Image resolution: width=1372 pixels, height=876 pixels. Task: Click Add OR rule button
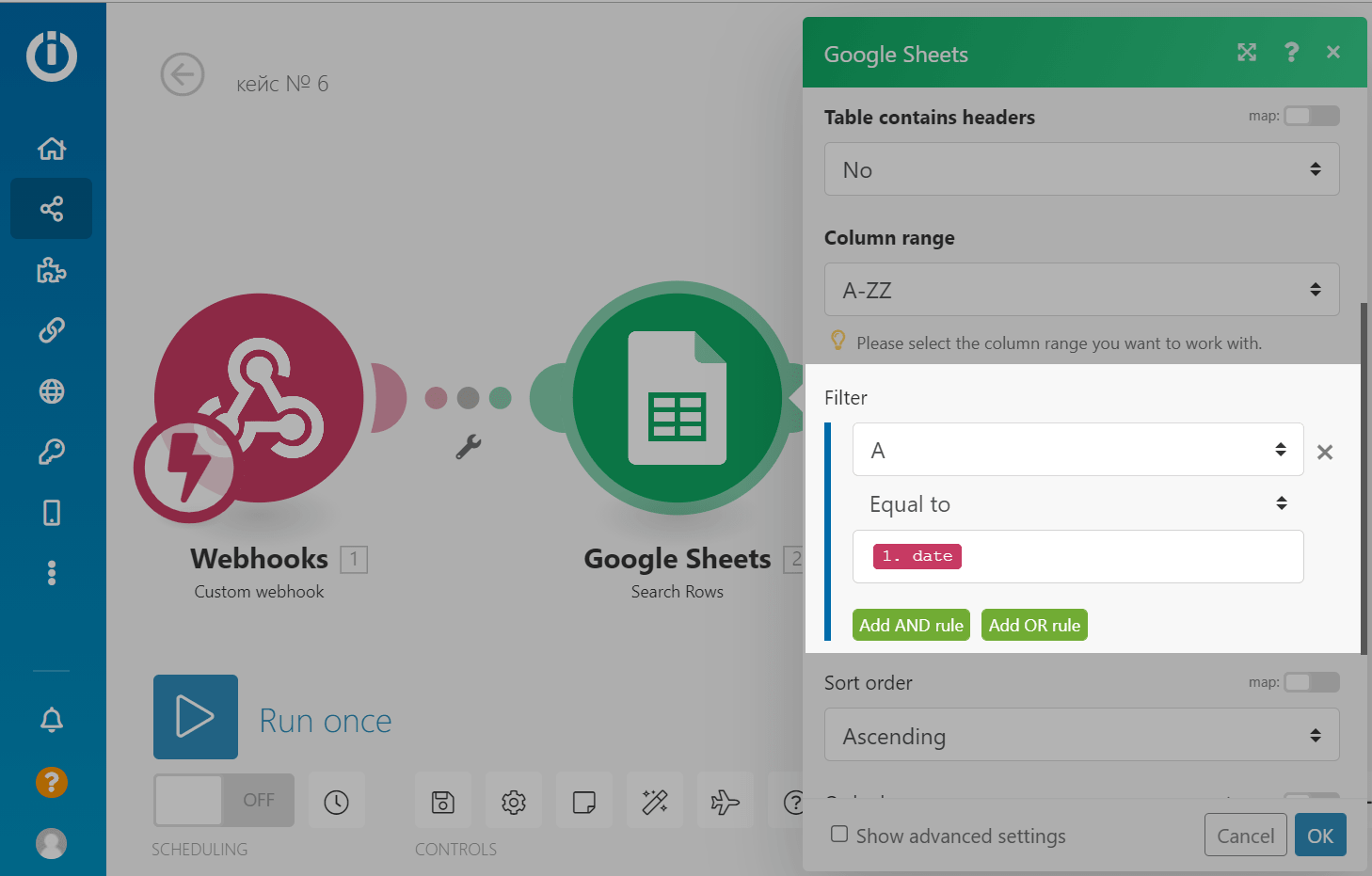click(1033, 626)
